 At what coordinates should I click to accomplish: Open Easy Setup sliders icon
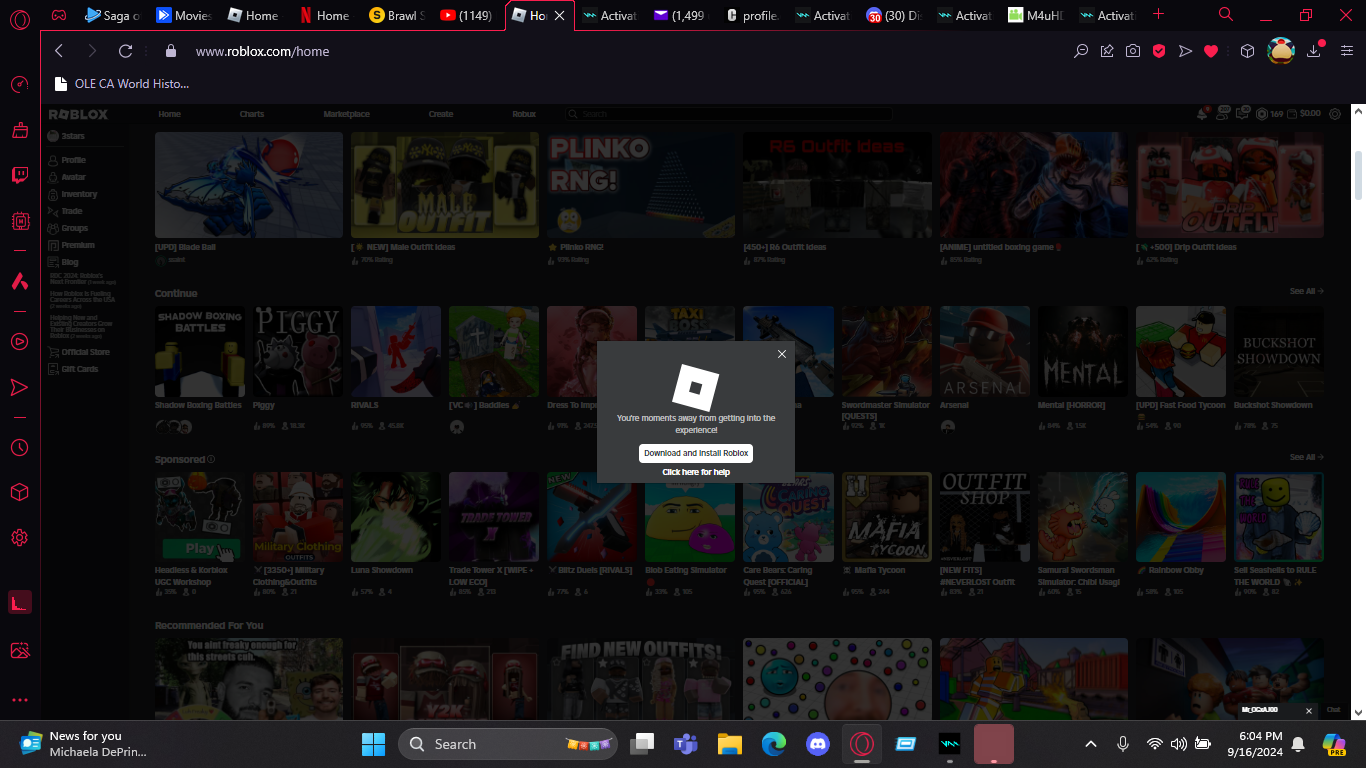(1345, 51)
